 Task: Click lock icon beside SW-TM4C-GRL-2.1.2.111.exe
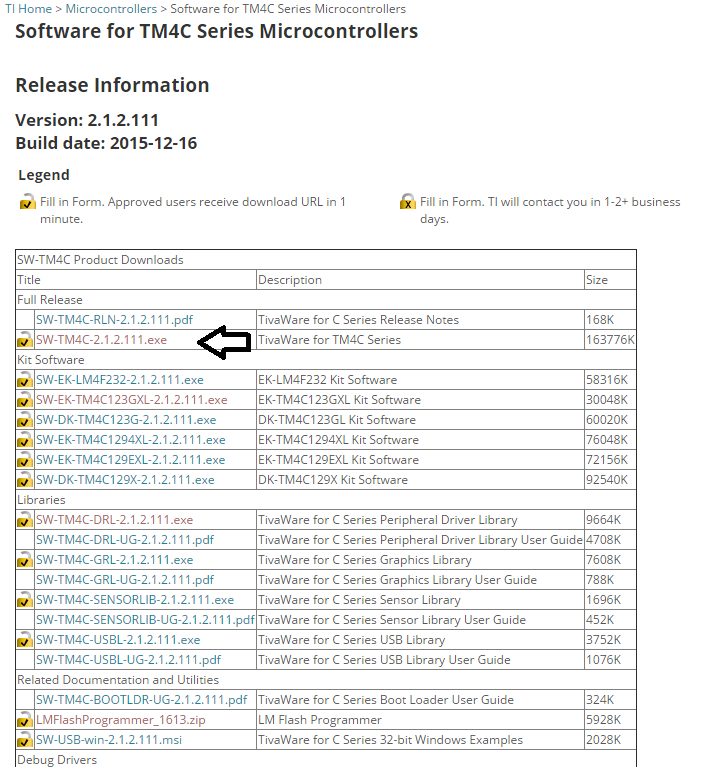[x=25, y=560]
